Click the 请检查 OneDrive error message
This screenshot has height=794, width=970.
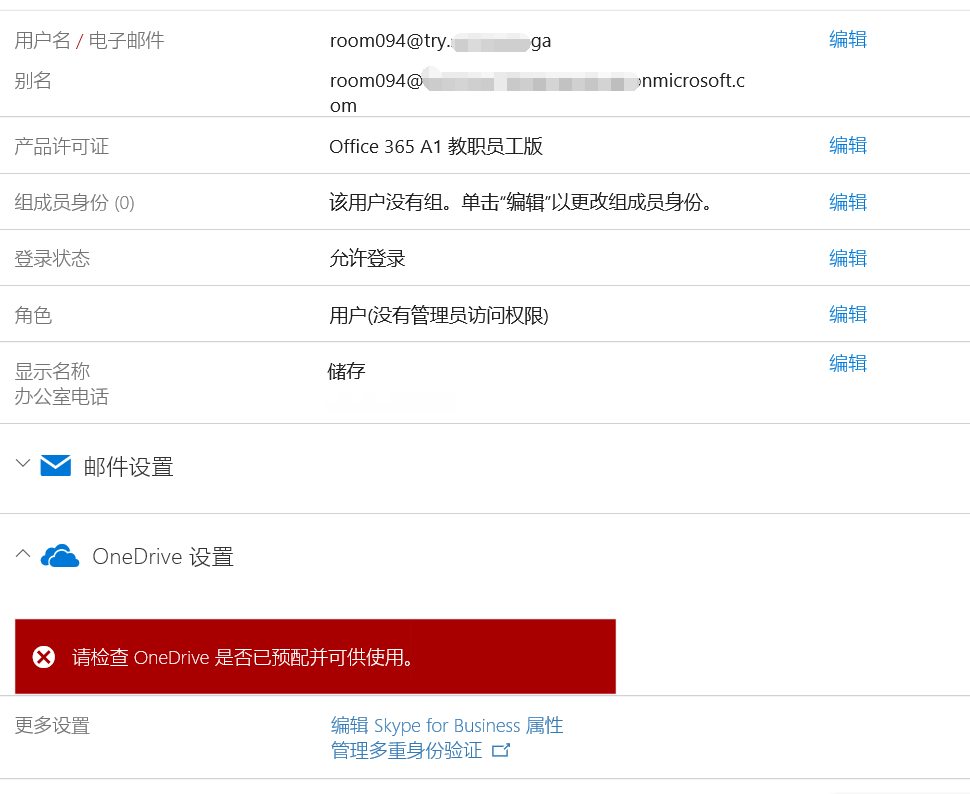point(242,657)
